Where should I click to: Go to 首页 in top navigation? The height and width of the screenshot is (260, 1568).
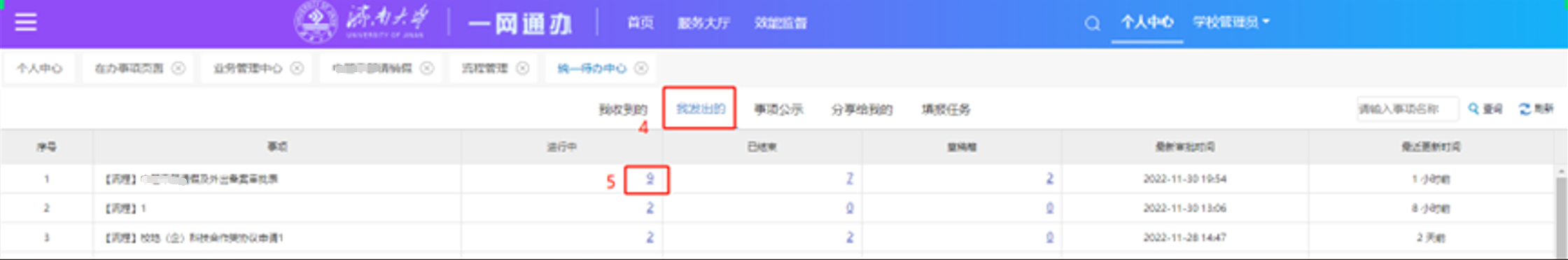pos(640,23)
